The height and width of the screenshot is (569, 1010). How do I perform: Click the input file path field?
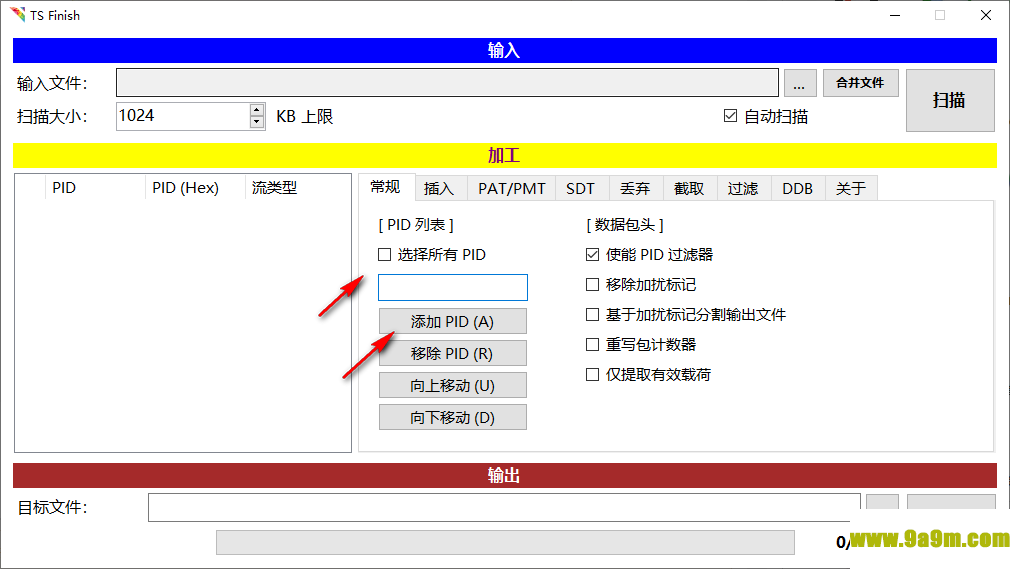tap(447, 83)
